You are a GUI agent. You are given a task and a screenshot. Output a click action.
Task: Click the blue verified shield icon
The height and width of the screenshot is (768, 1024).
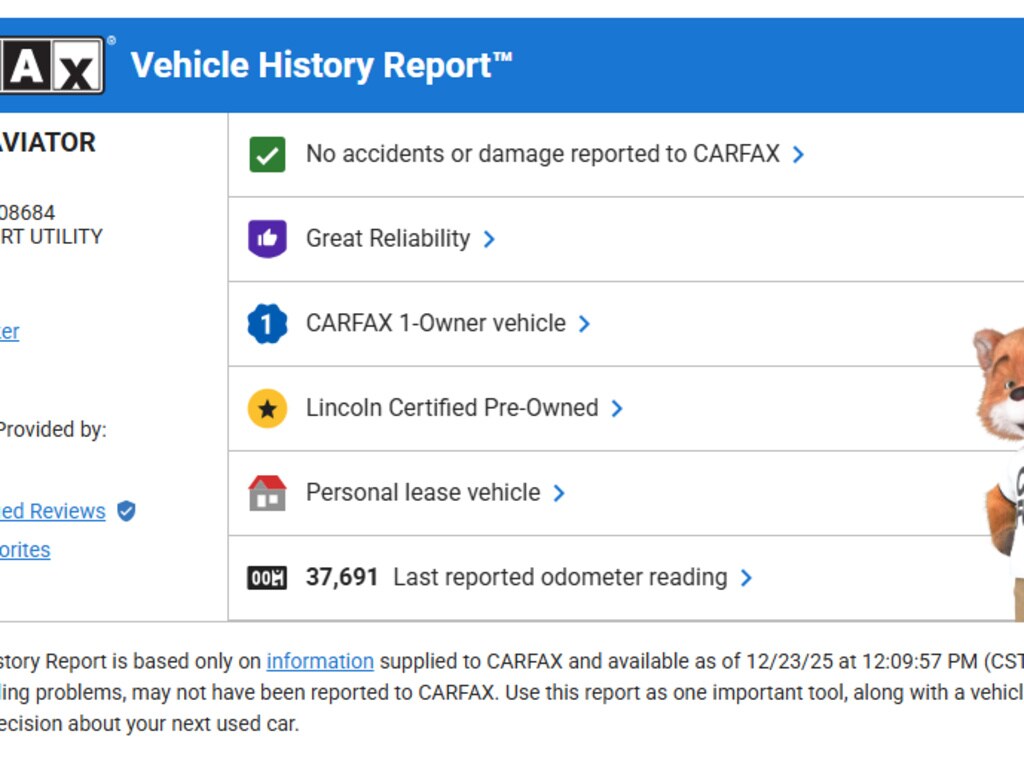(x=126, y=511)
